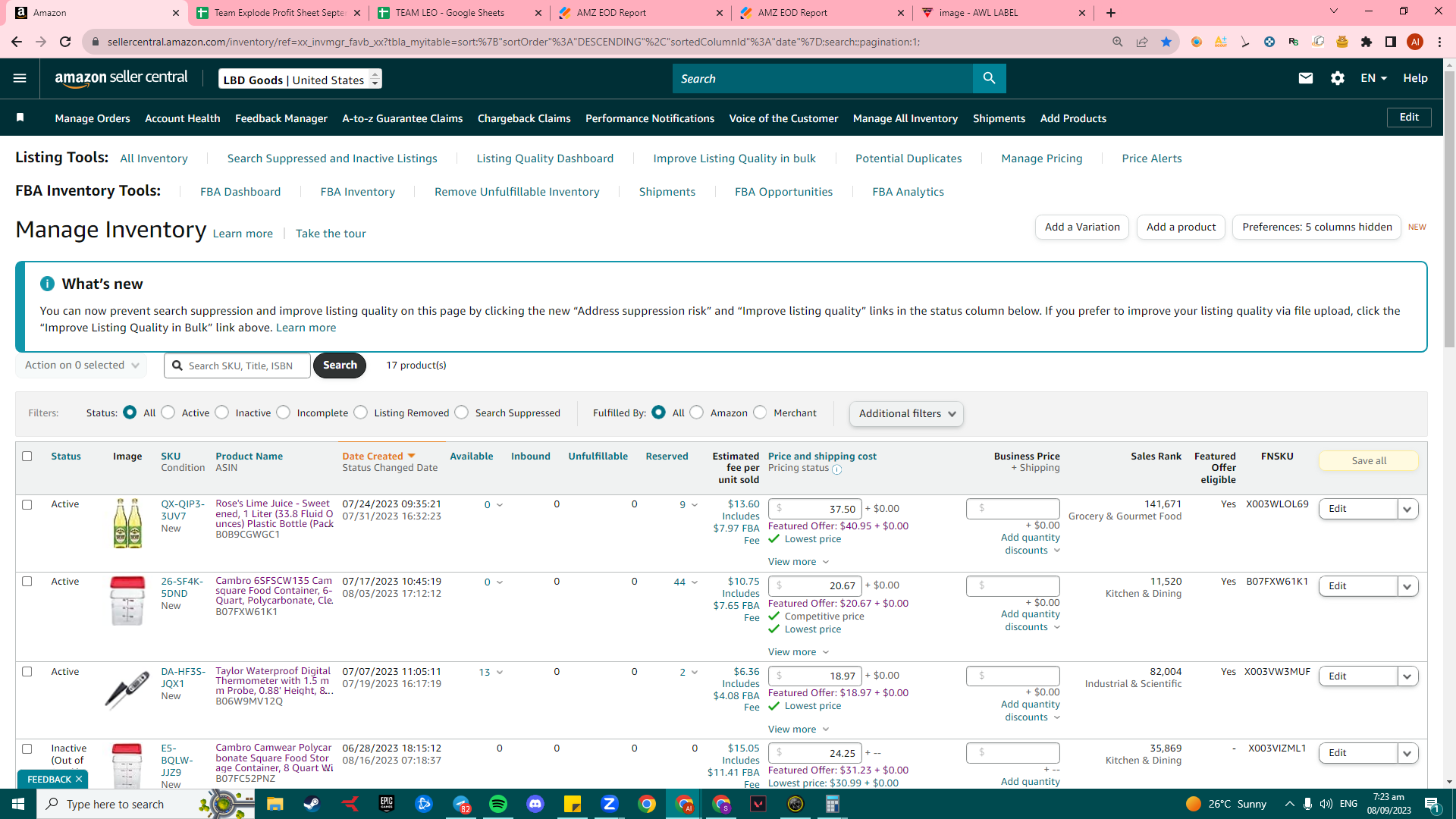Switch to TEAM LEO Google Sheets tab

coord(459,13)
